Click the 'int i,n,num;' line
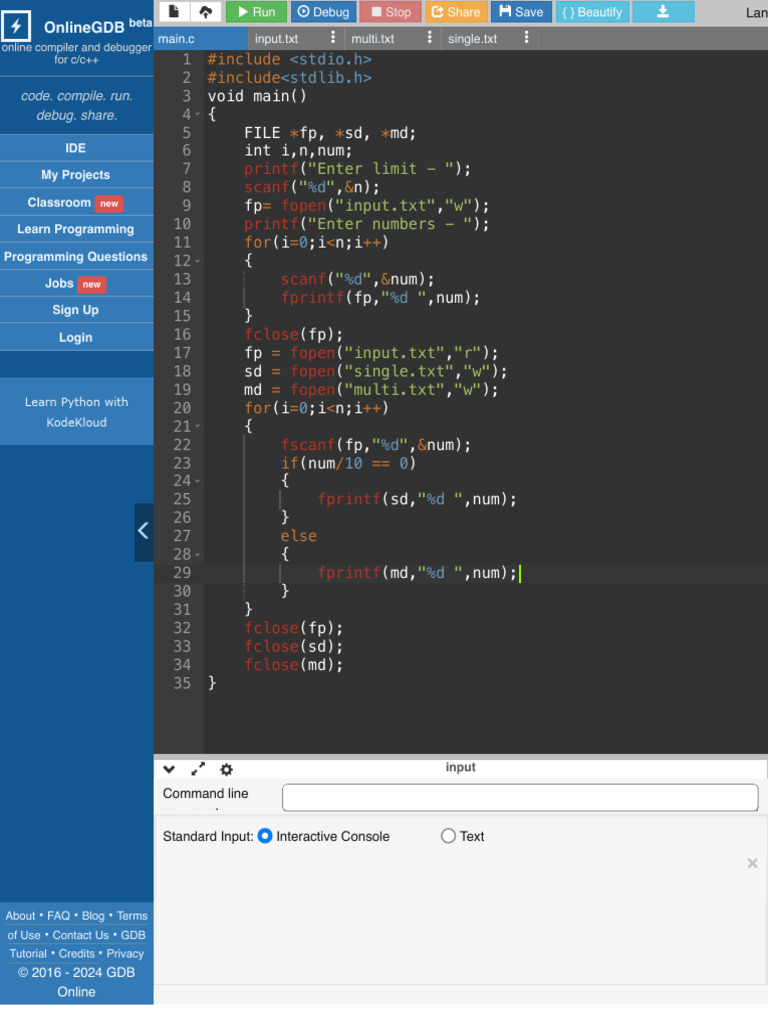This screenshot has height=1024, width=768. [x=298, y=151]
